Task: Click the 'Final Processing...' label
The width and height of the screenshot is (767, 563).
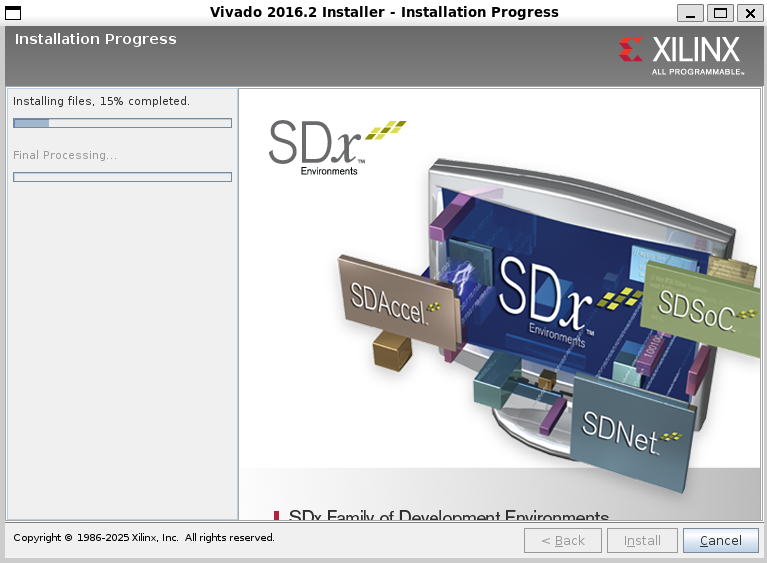Action: point(65,155)
